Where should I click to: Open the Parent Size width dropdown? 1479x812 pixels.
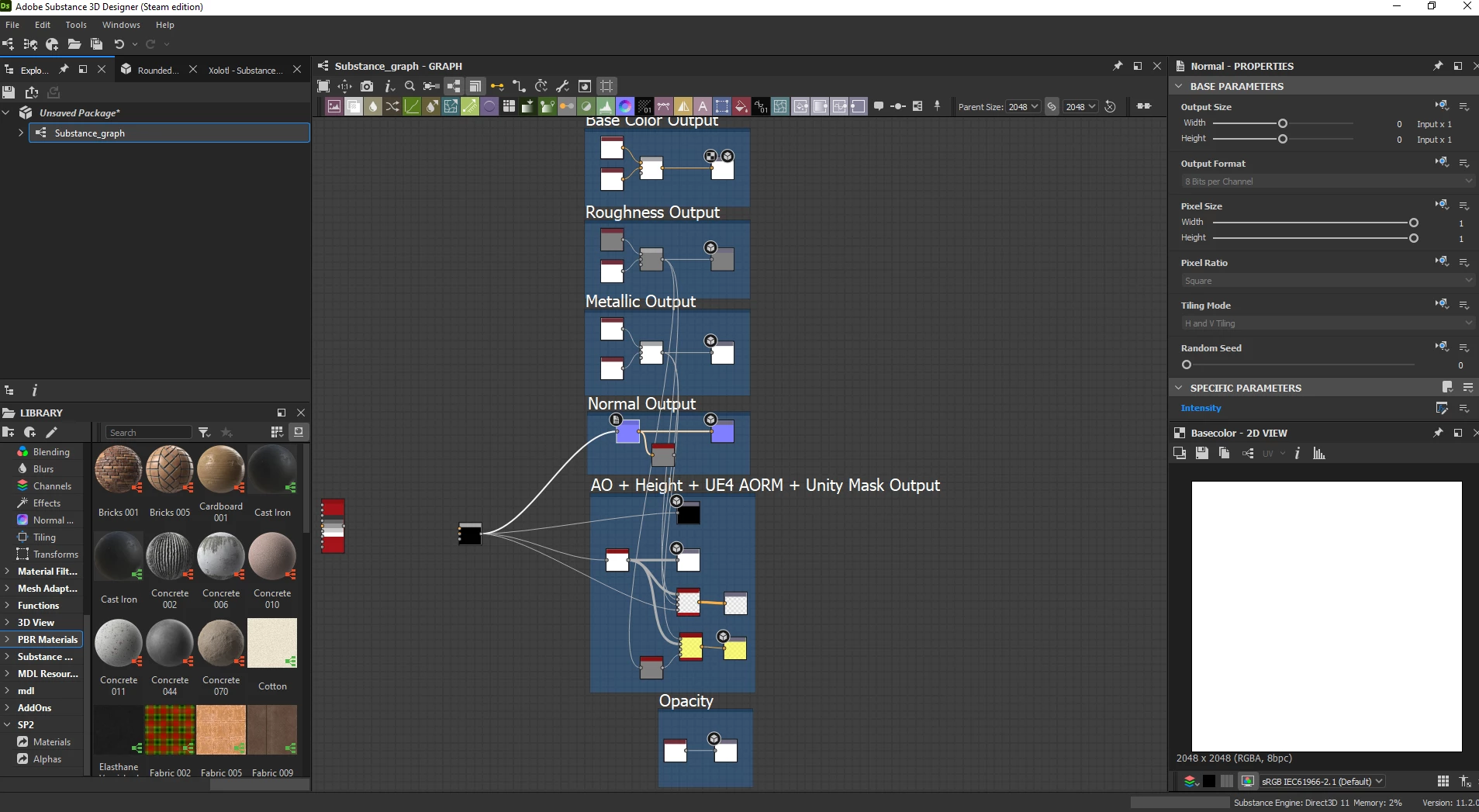(1024, 107)
